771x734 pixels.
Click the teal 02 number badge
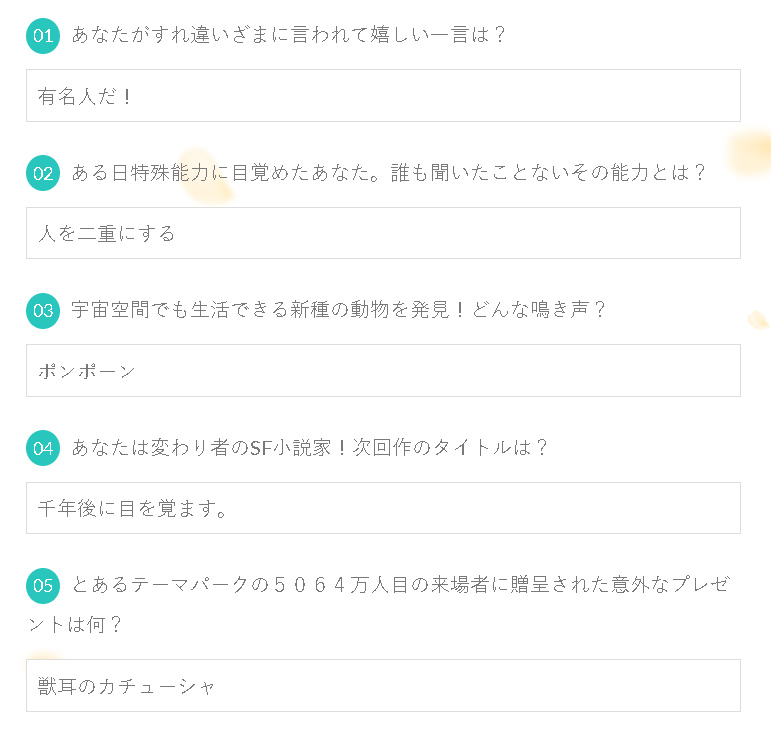click(x=43, y=173)
